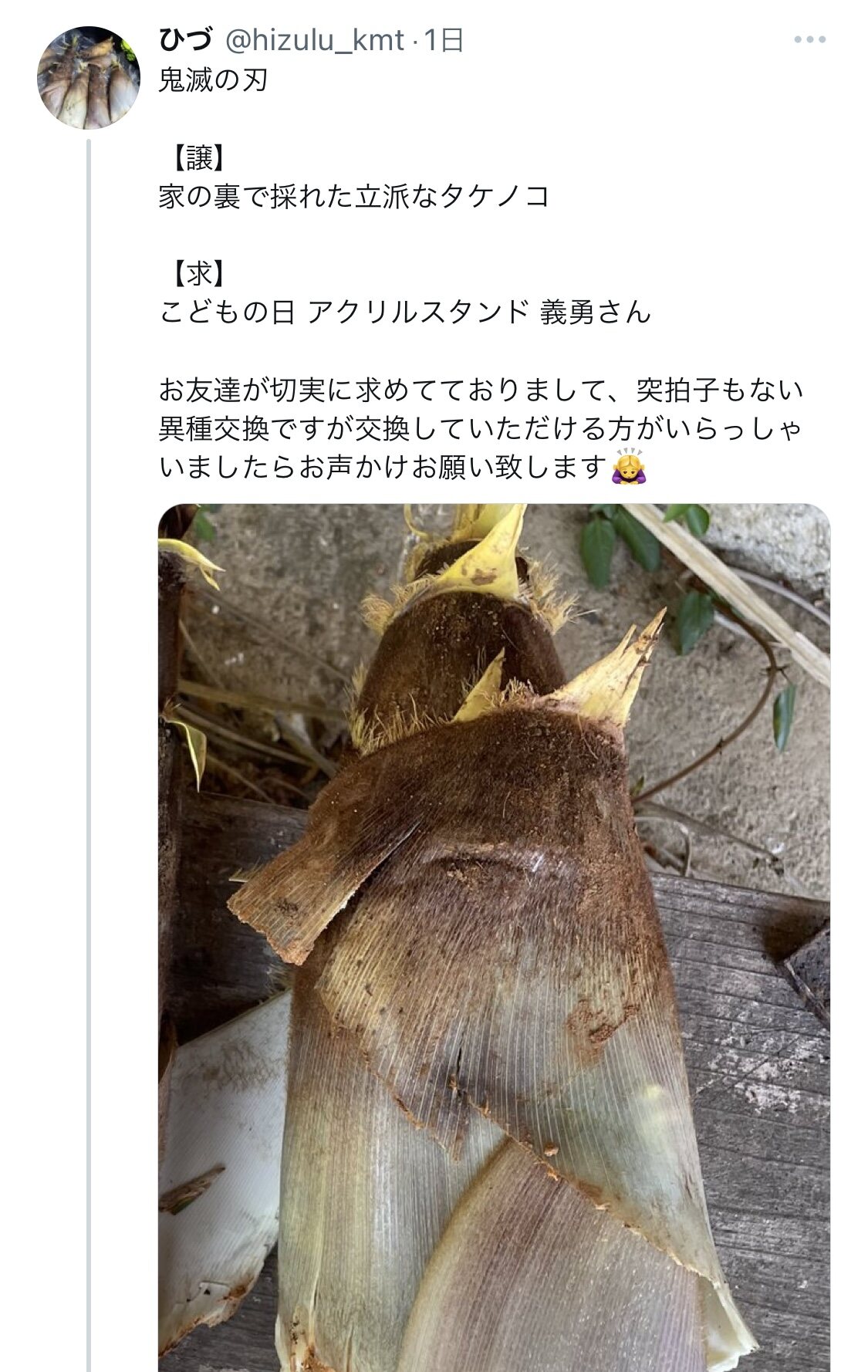This screenshot has width=868, height=1372.
Task: Tap the paragraph starting お友達が切実に
Action: tap(481, 428)
